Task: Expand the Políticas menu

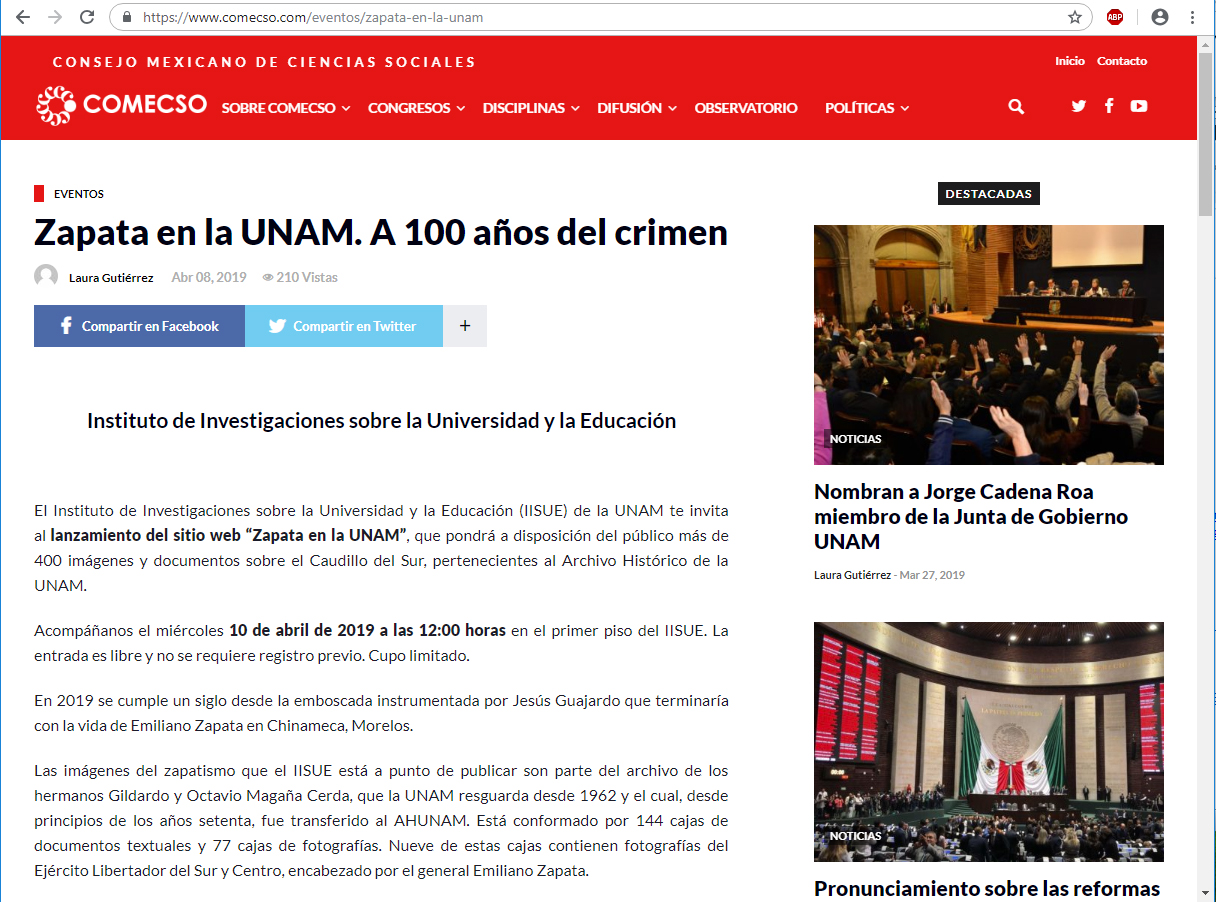Action: coord(867,108)
